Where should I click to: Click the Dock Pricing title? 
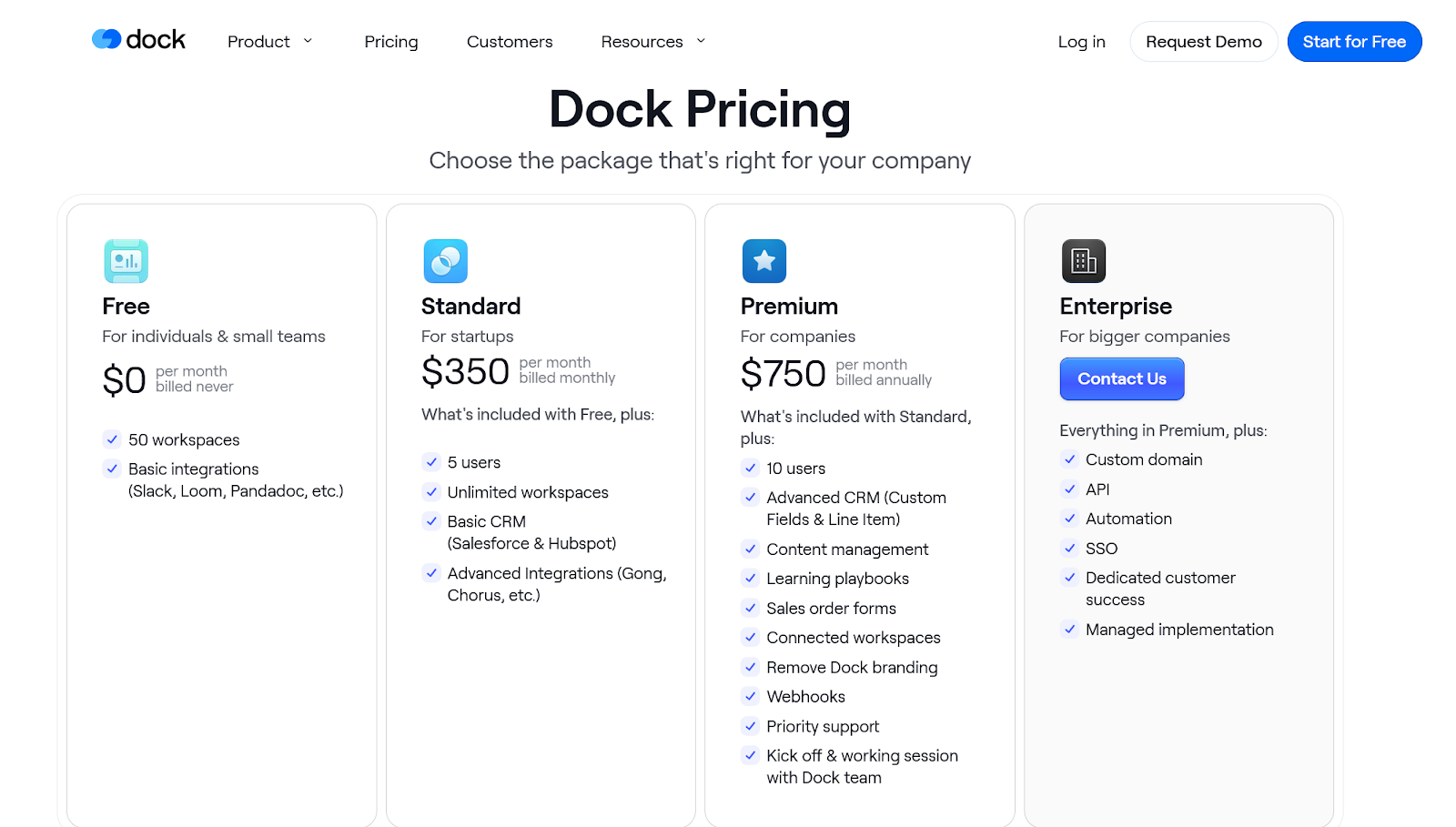[700, 110]
